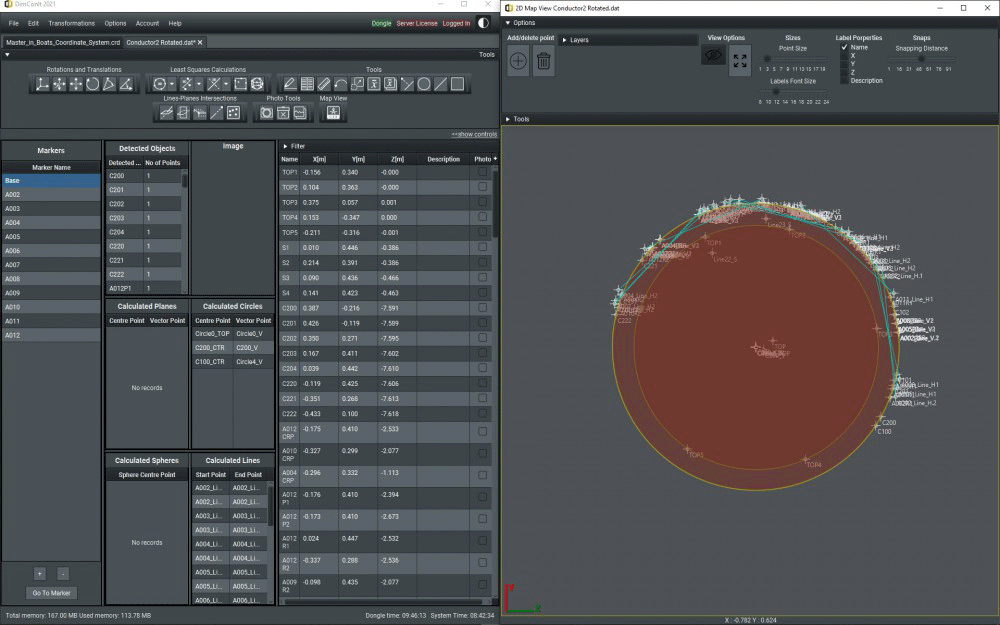Click the Go To Marker button
The image size is (1000, 625).
(50, 593)
